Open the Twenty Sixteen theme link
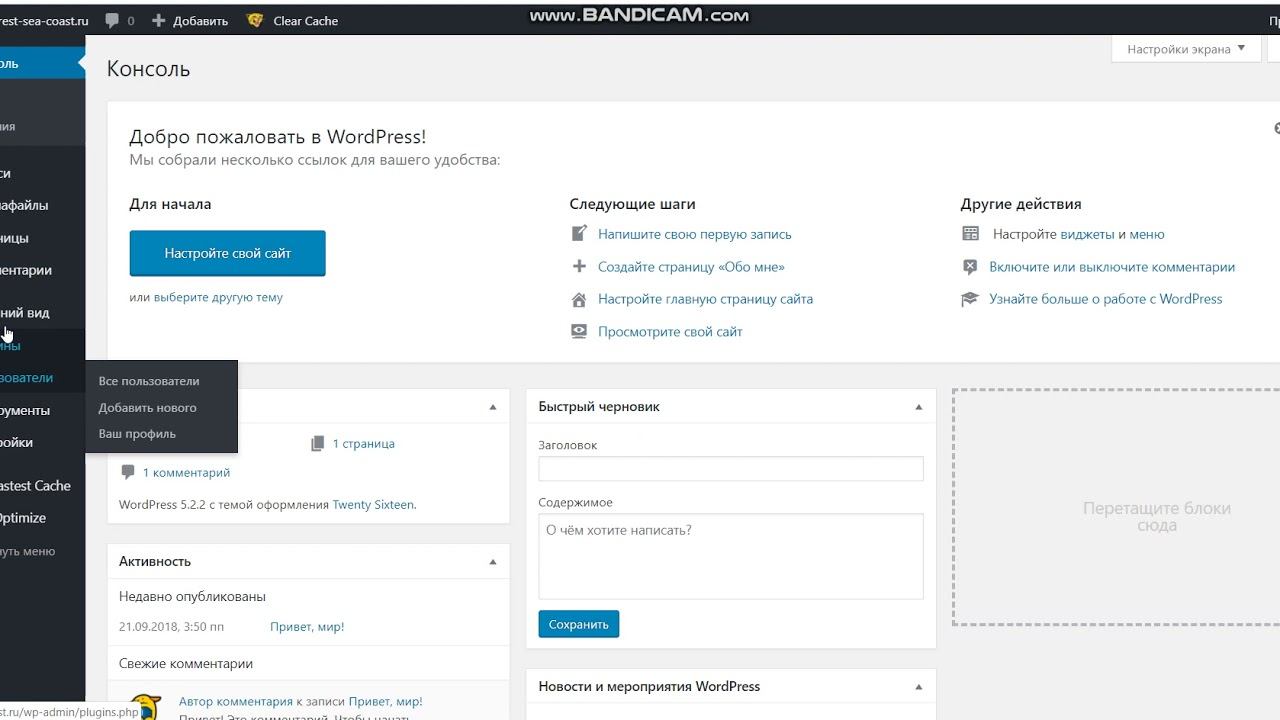This screenshot has height=720, width=1280. [x=373, y=505]
